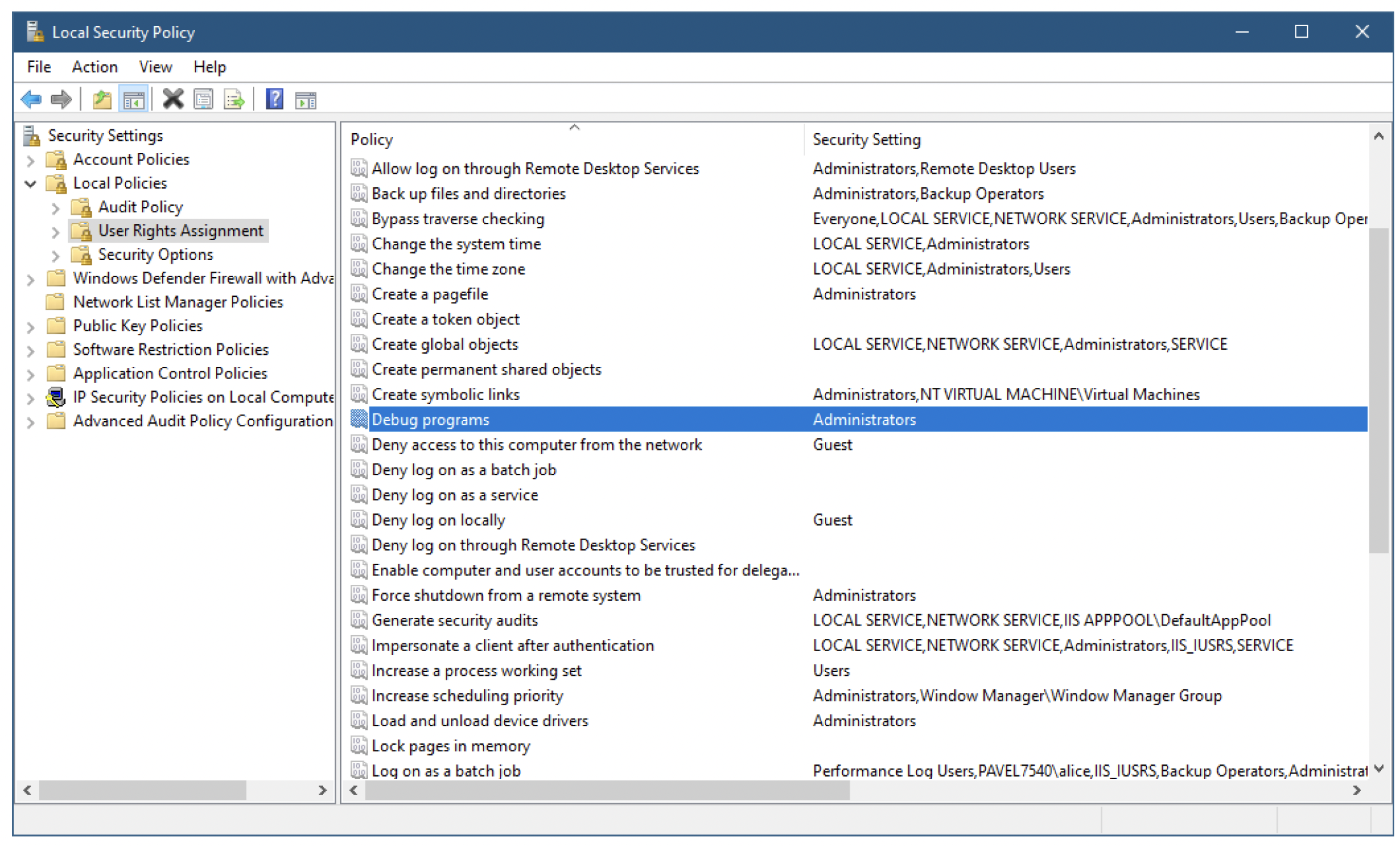Click the Delete X toolbar icon
The height and width of the screenshot is (846, 1400).
tap(173, 99)
